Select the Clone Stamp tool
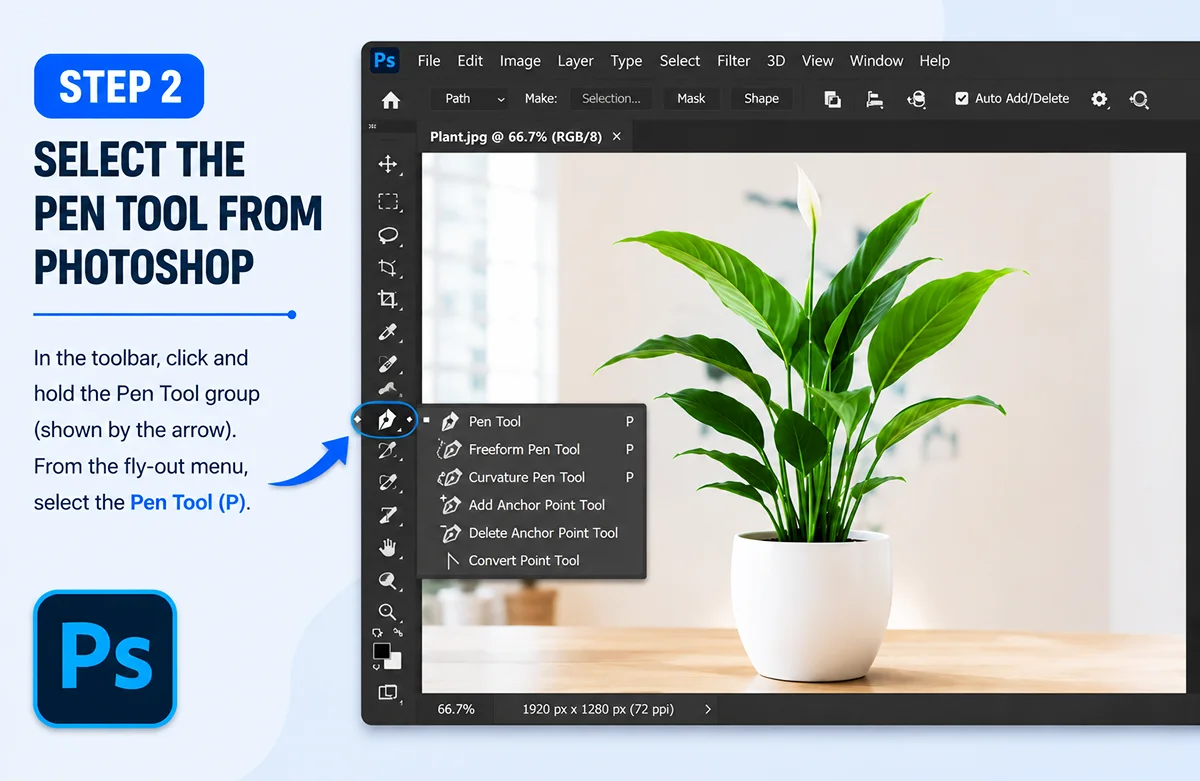Image resolution: width=1200 pixels, height=781 pixels. (x=388, y=391)
